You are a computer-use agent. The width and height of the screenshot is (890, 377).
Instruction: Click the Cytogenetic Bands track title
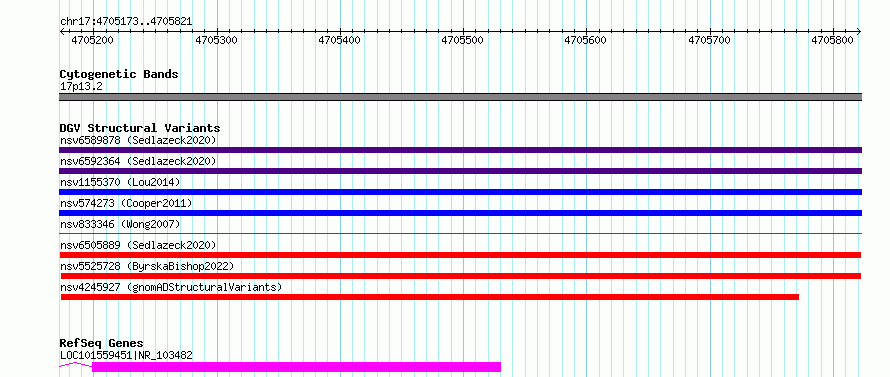pos(119,74)
